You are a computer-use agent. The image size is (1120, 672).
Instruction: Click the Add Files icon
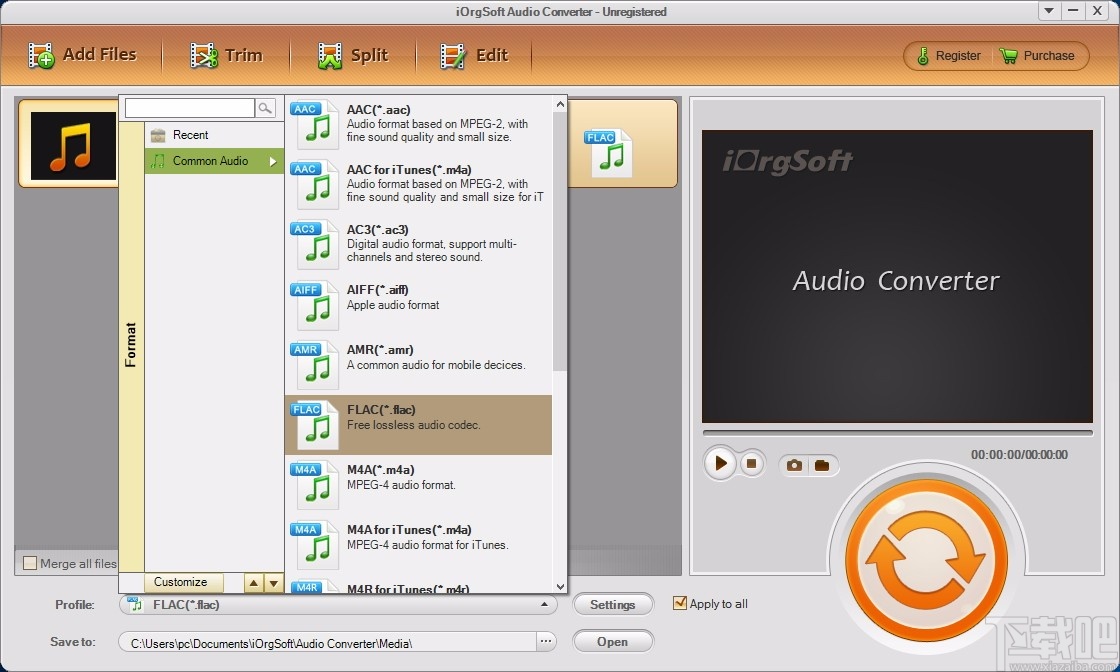[x=41, y=55]
